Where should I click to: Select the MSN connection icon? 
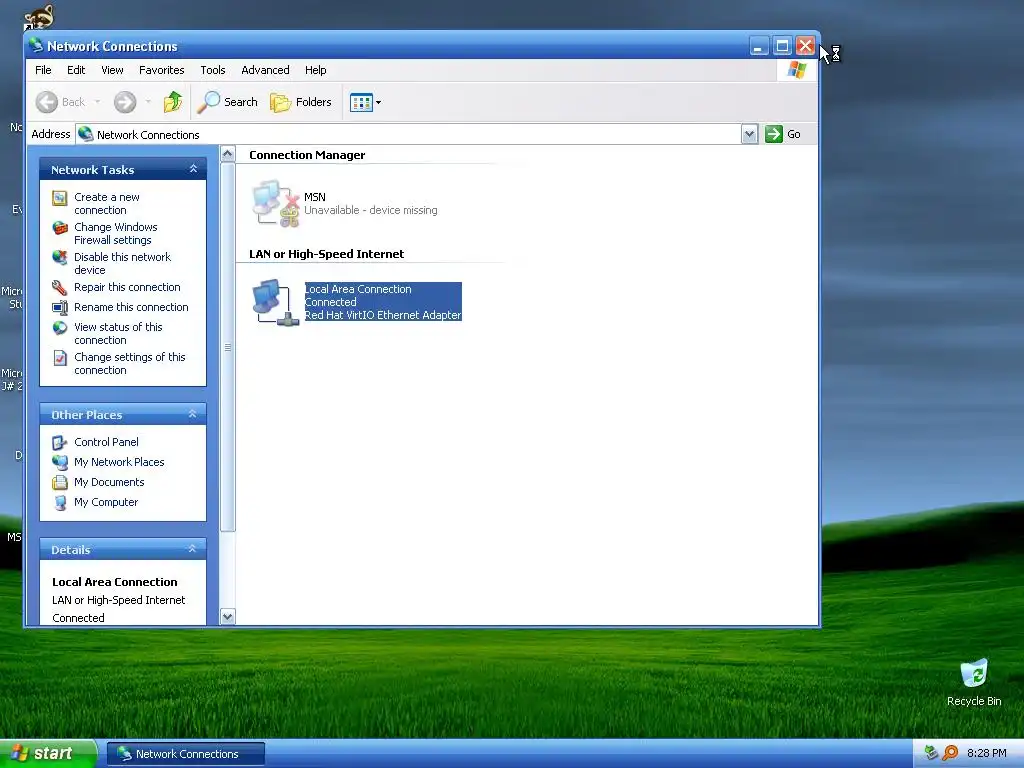(x=276, y=204)
